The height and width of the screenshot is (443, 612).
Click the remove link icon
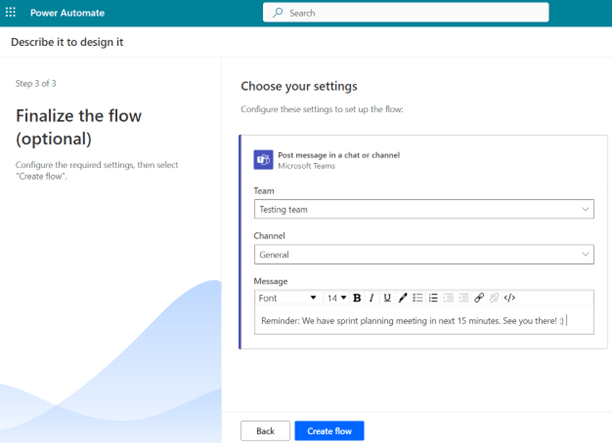coord(494,298)
